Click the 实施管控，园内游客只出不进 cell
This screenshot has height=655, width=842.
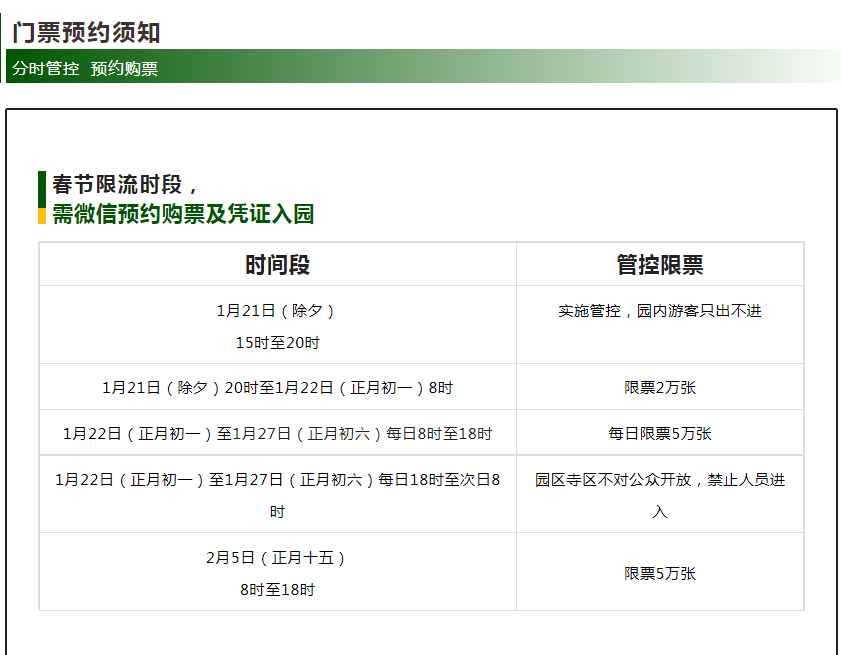tap(658, 311)
